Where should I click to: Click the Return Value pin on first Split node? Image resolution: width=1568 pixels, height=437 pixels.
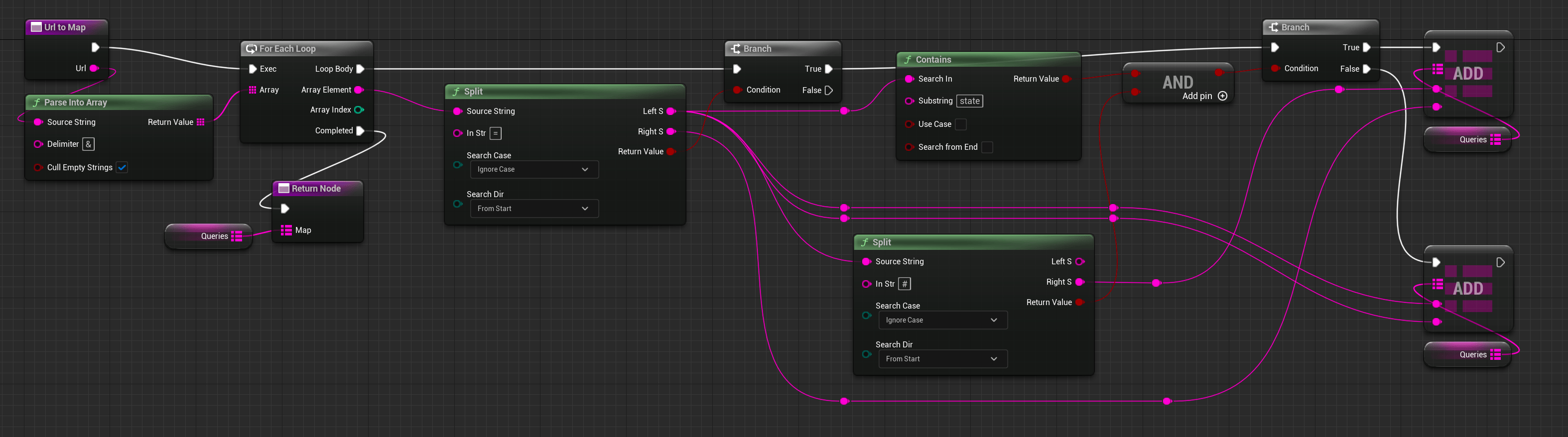point(671,151)
